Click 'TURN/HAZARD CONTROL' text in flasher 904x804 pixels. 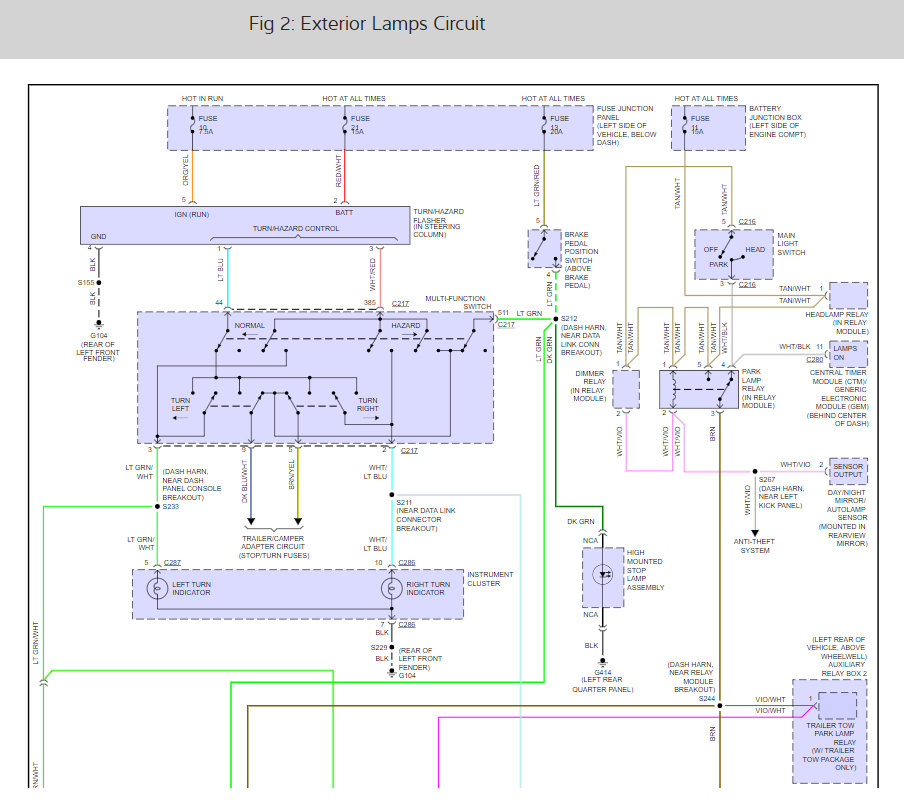(296, 229)
